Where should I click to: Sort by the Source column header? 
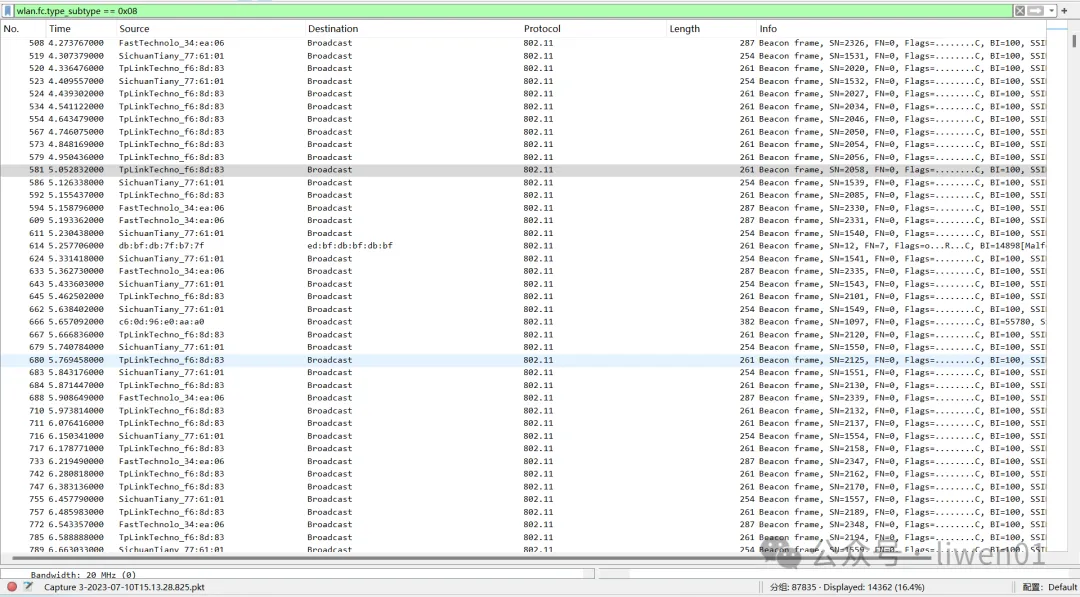tap(210, 29)
